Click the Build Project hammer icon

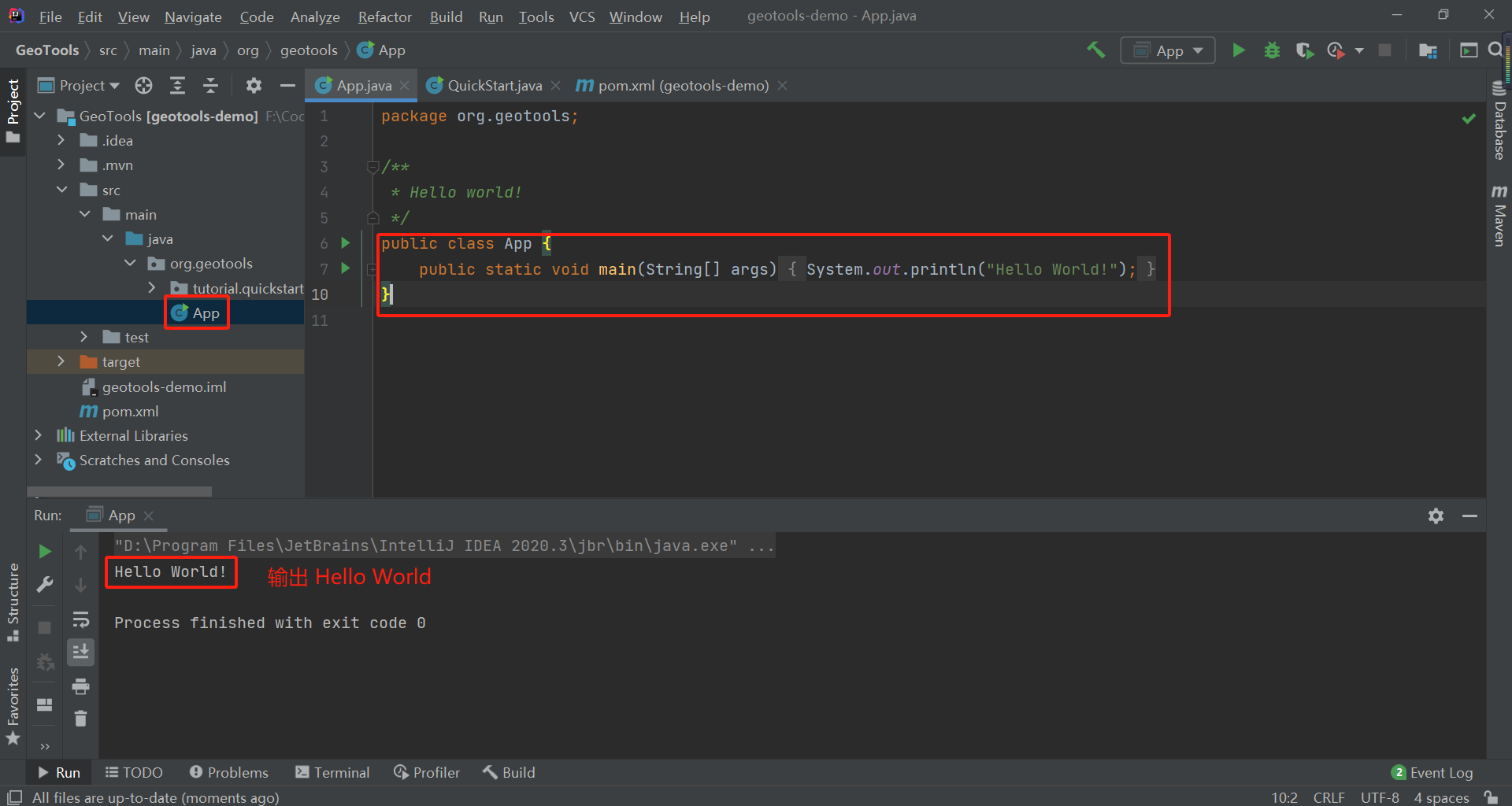point(1095,50)
